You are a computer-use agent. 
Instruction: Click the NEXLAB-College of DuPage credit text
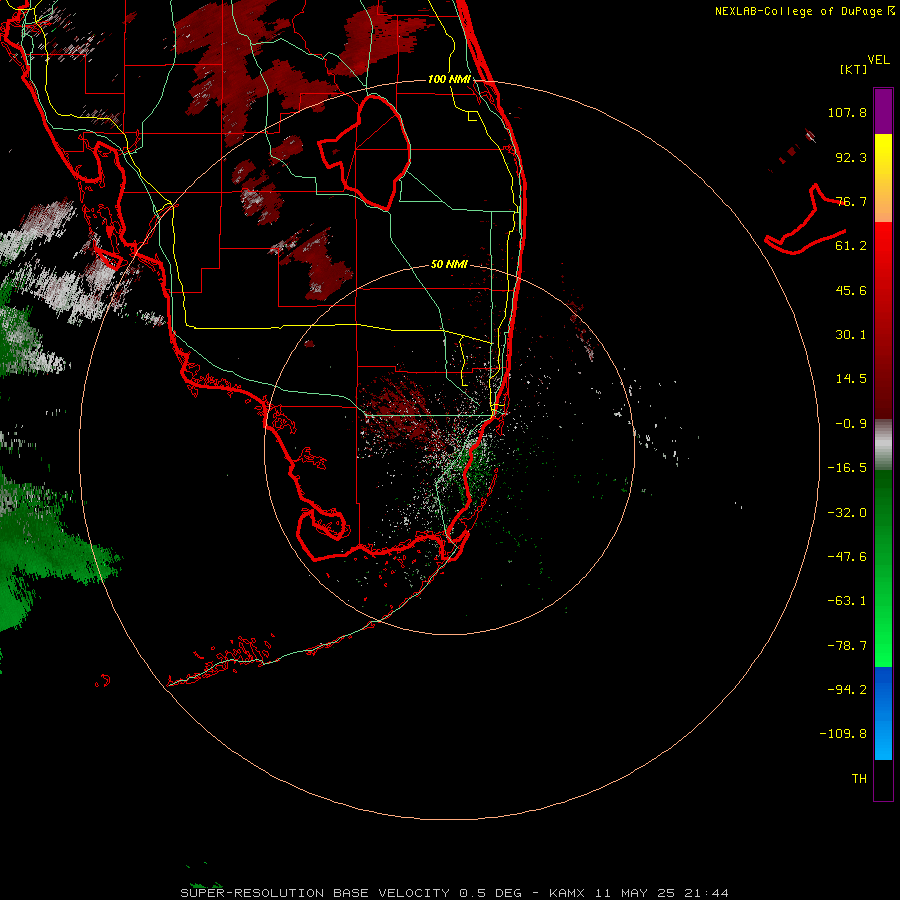coord(804,11)
